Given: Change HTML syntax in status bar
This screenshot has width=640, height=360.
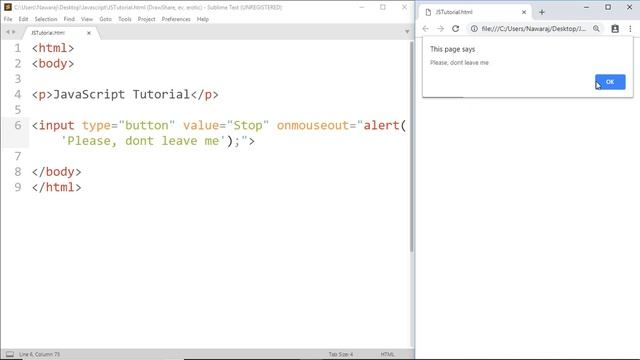Looking at the screenshot, I should coord(387,354).
